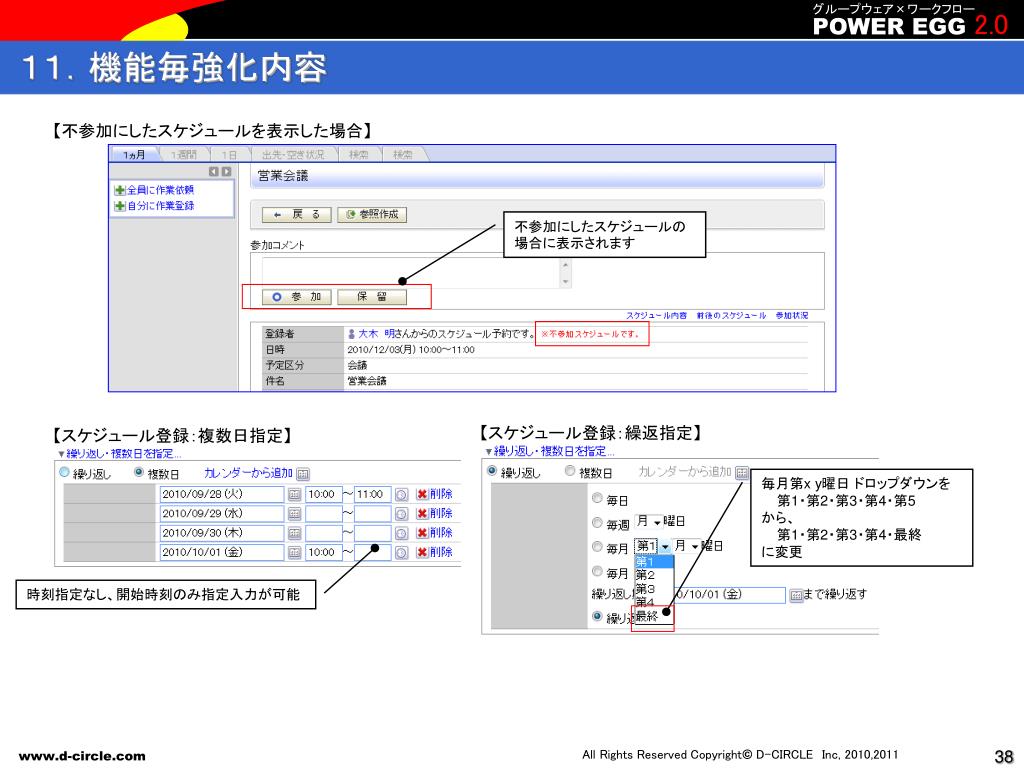Jump to スケジュール内容 link
The height and width of the screenshot is (768, 1024).
[x=656, y=315]
